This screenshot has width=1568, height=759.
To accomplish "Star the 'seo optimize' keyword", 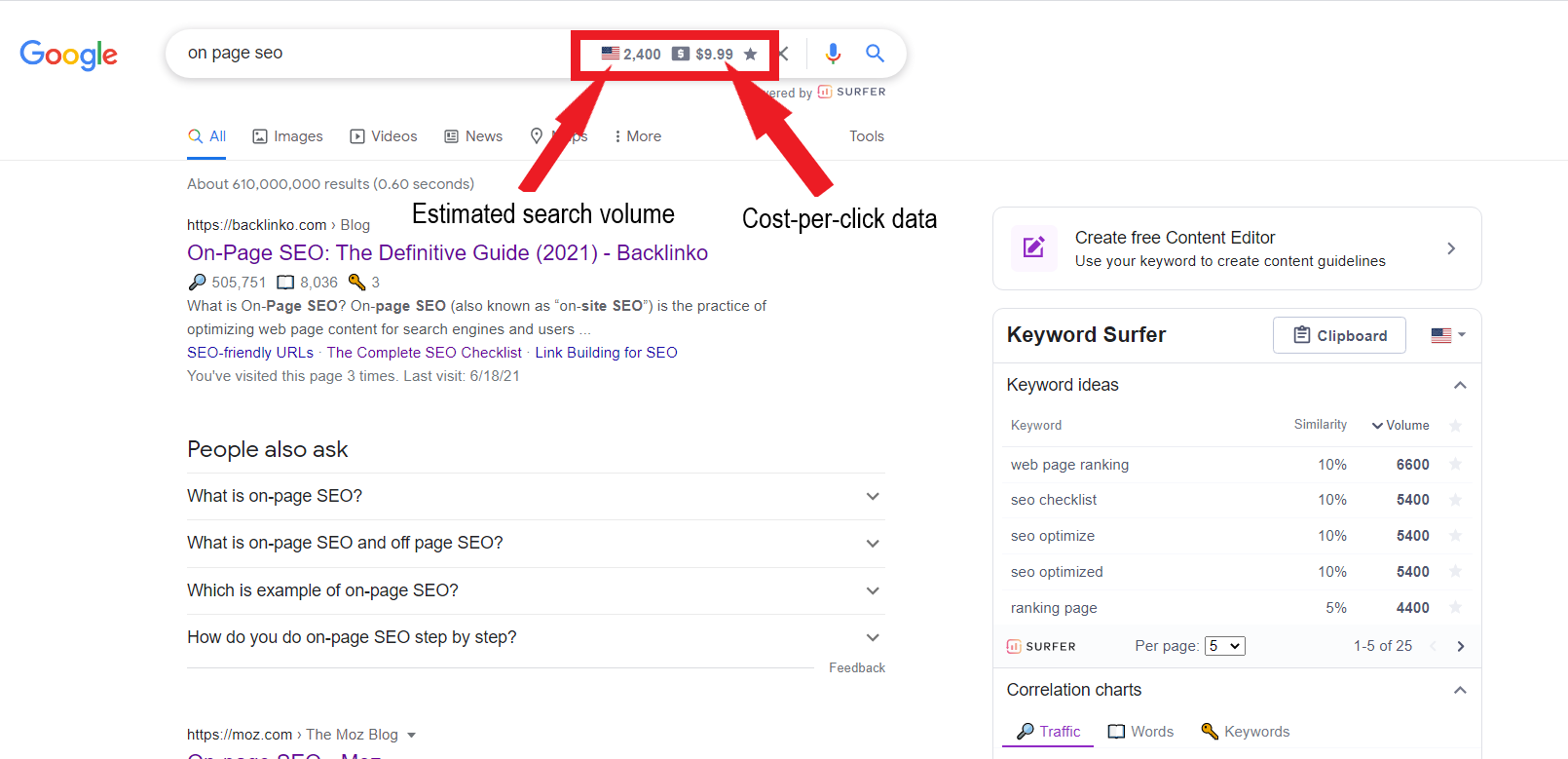I will 1456,536.
